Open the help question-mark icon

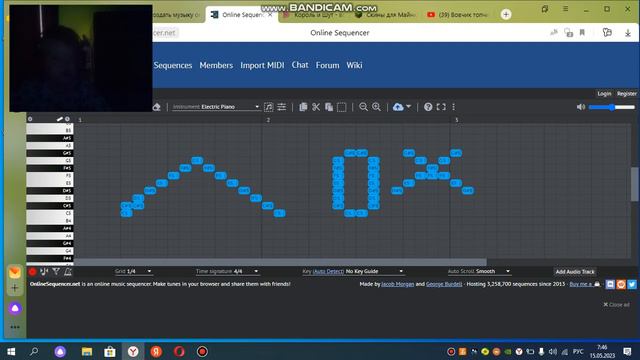tap(428, 107)
